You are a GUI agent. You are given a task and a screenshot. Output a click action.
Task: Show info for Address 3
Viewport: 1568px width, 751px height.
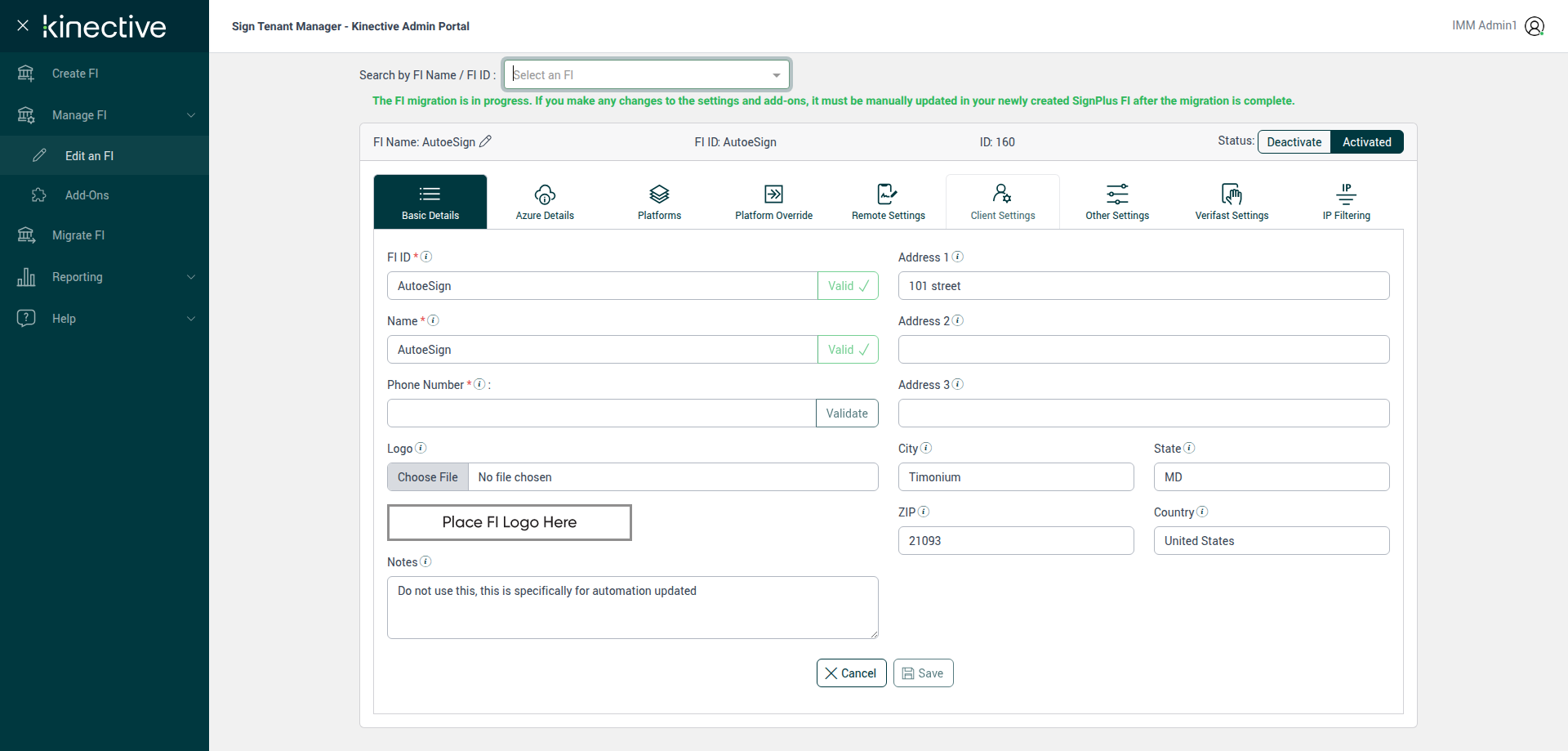coord(958,384)
